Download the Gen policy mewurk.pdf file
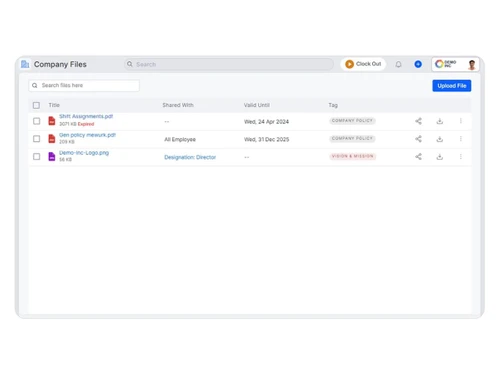 tap(440, 139)
